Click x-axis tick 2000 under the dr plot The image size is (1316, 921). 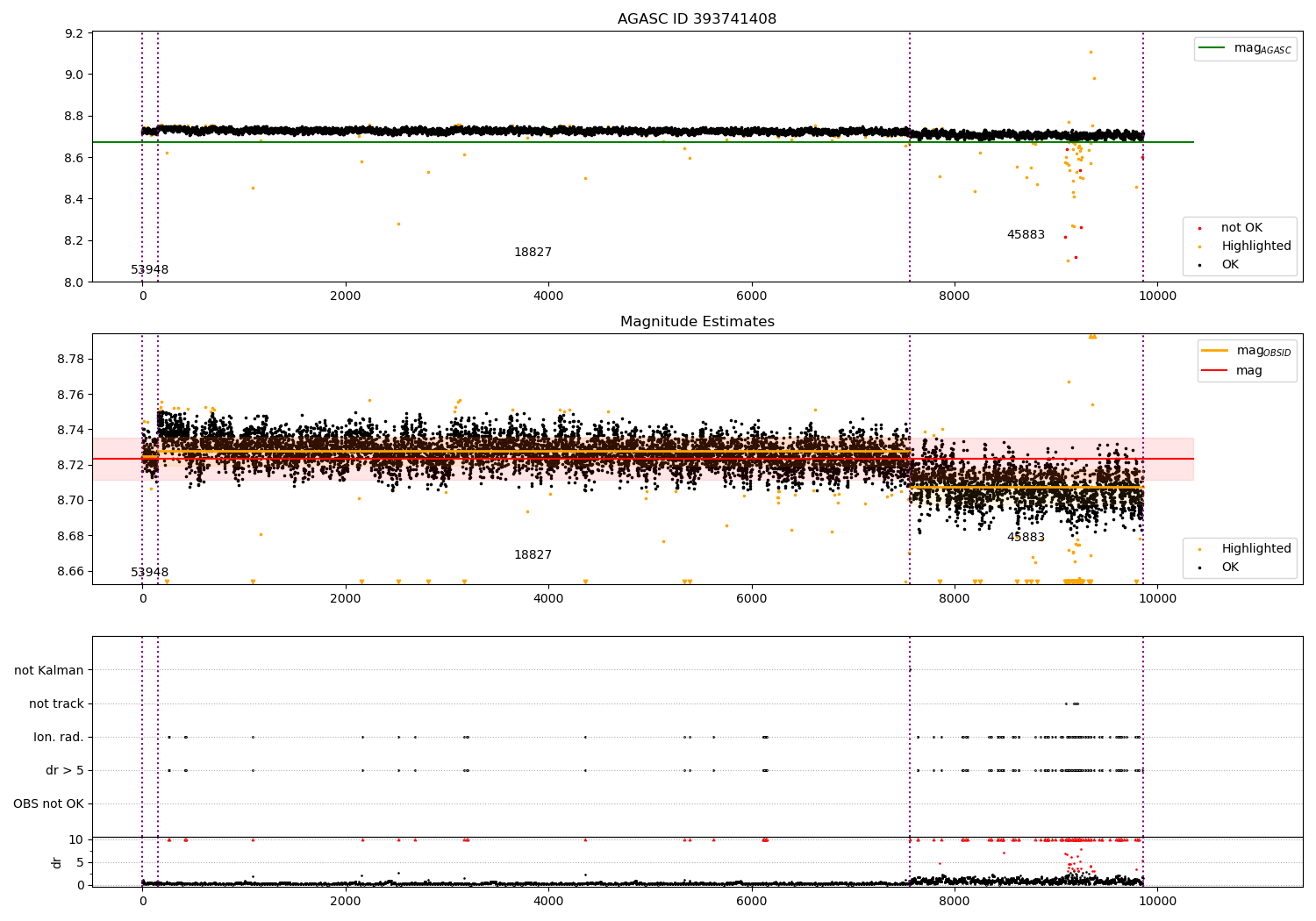(346, 902)
